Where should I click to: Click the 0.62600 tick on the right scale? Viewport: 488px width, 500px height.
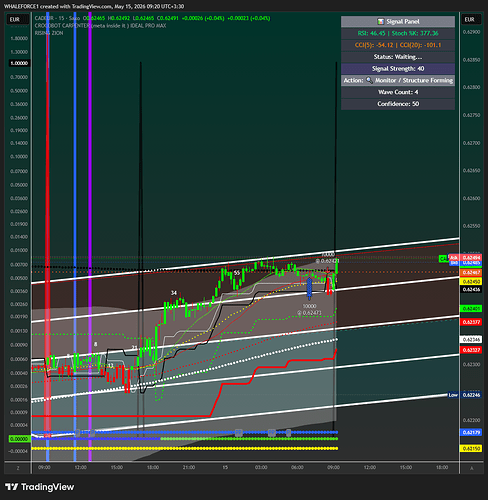(x=471, y=198)
